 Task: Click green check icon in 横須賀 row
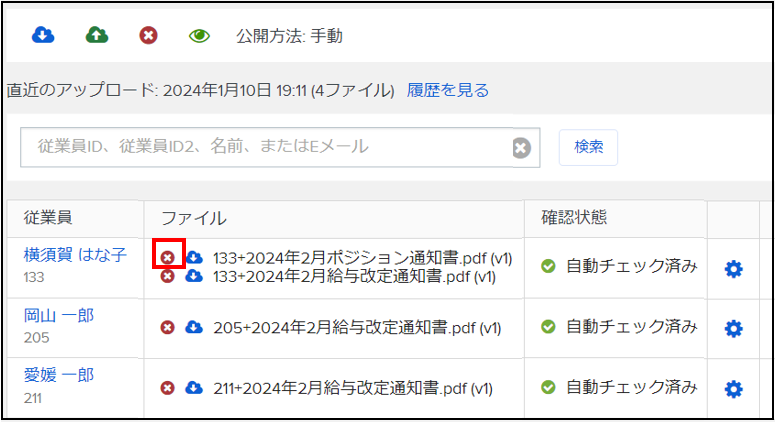pyautogui.click(x=548, y=266)
